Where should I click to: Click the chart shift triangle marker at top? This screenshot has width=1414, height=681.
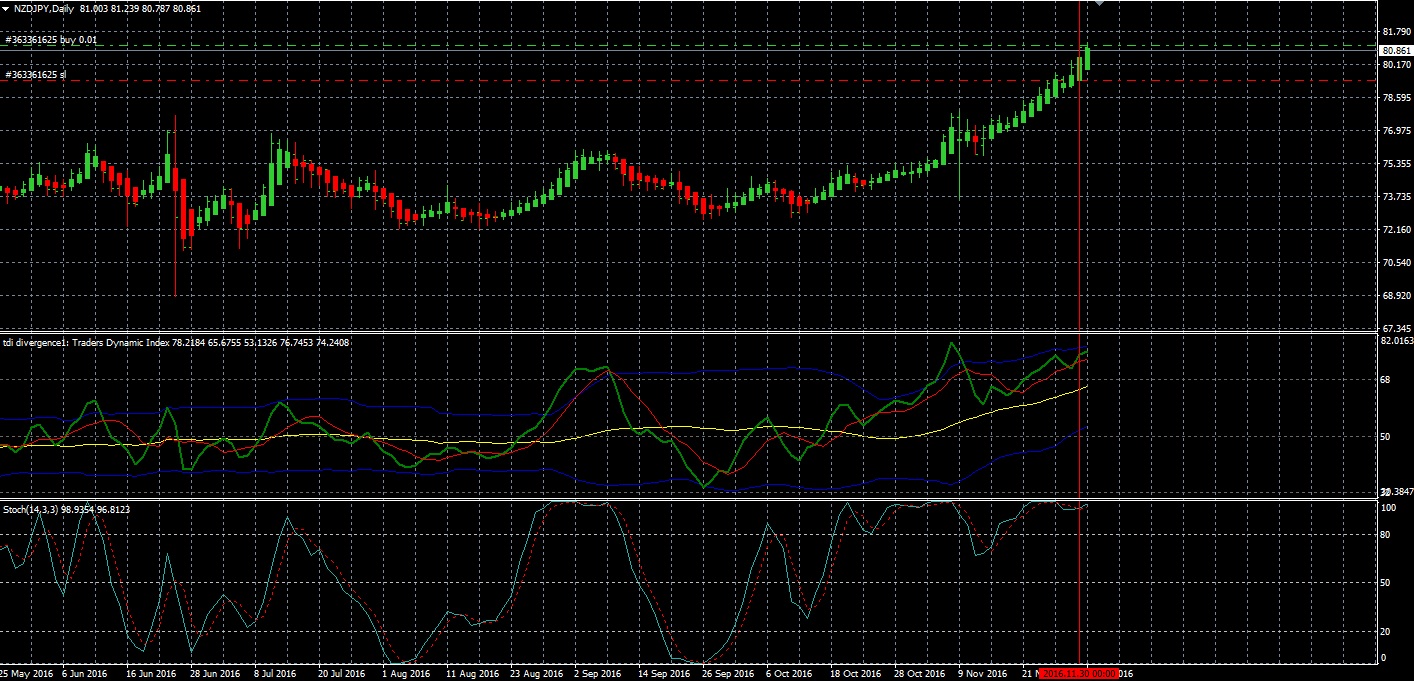point(1100,4)
